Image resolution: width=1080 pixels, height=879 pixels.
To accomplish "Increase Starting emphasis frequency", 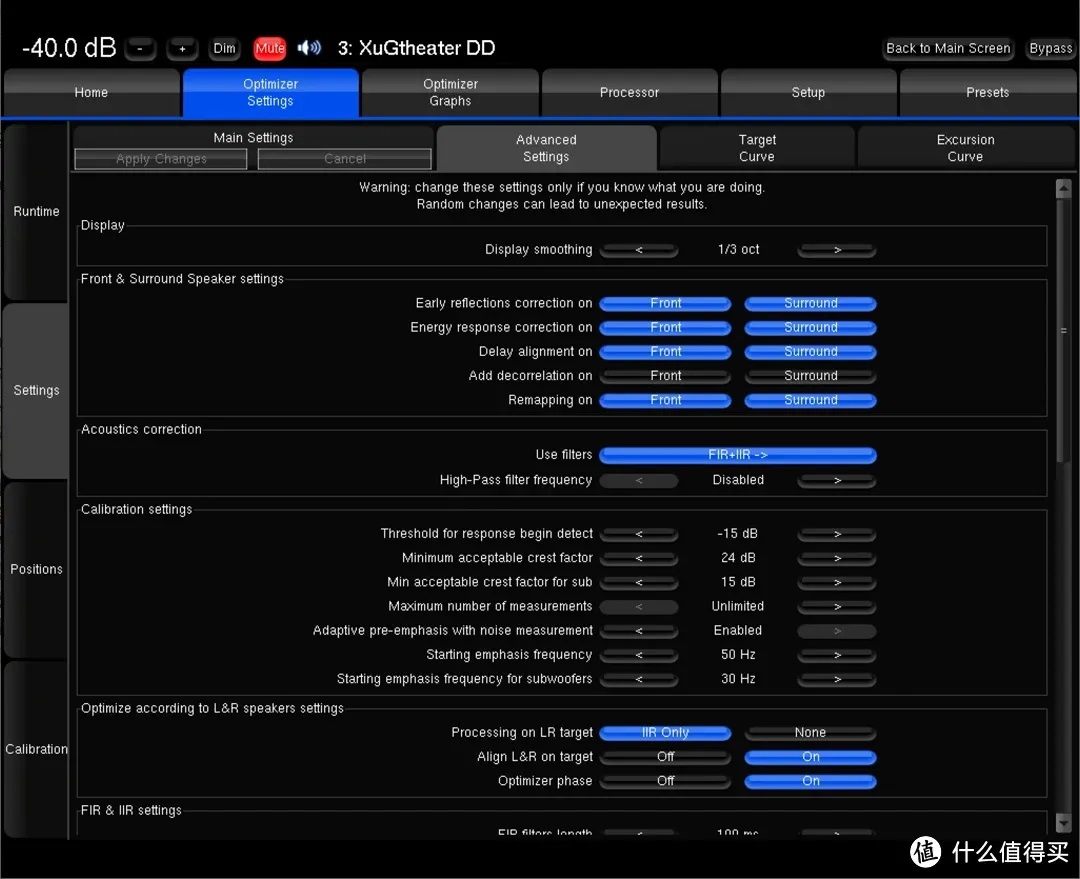I will [x=837, y=654].
